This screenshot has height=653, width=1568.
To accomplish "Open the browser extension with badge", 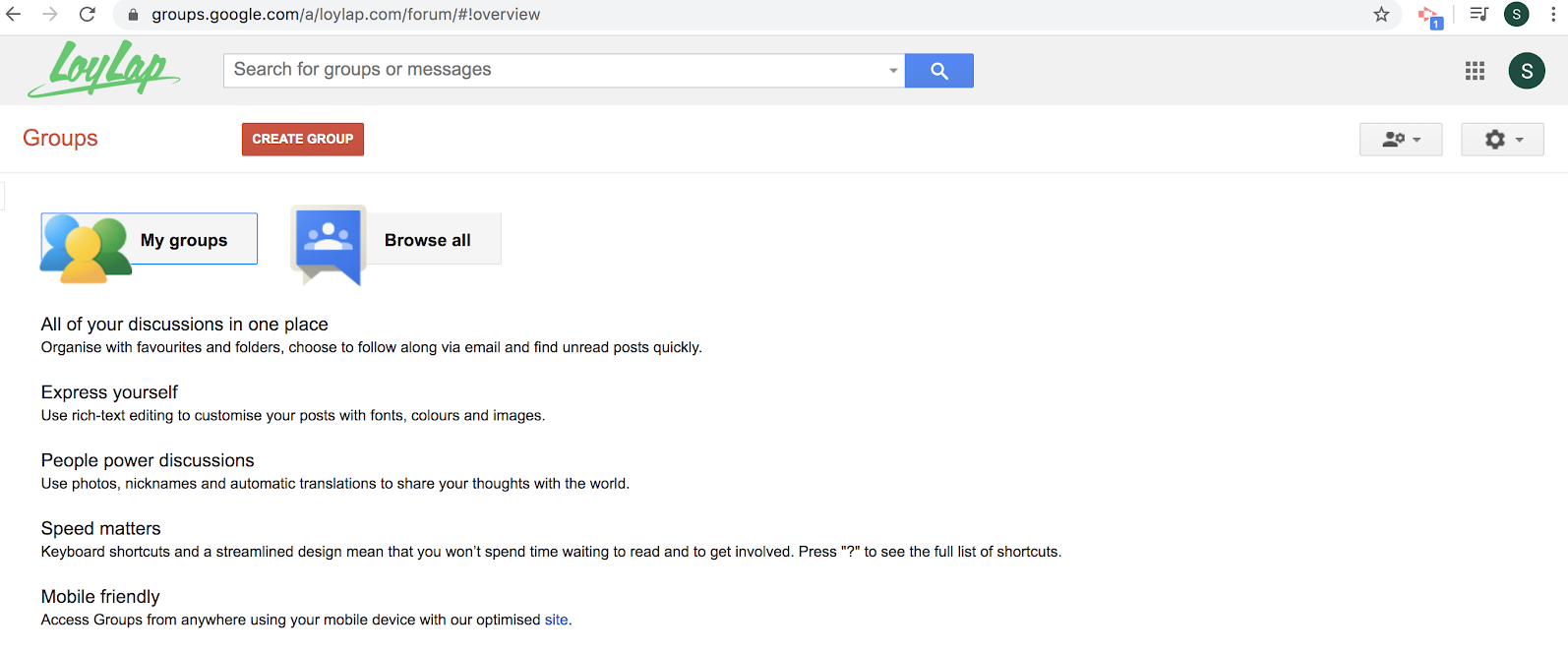I will pyautogui.click(x=1429, y=16).
